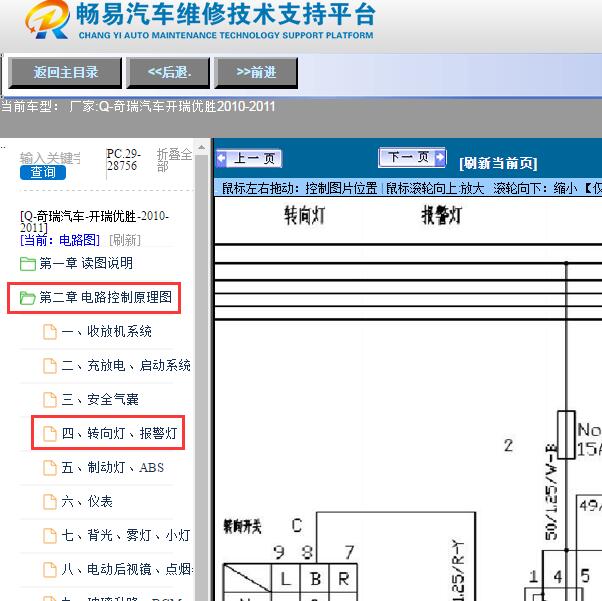Collapse 第二章 电路控制原理图 chapter
Screen dimensions: 602x601
point(106,298)
